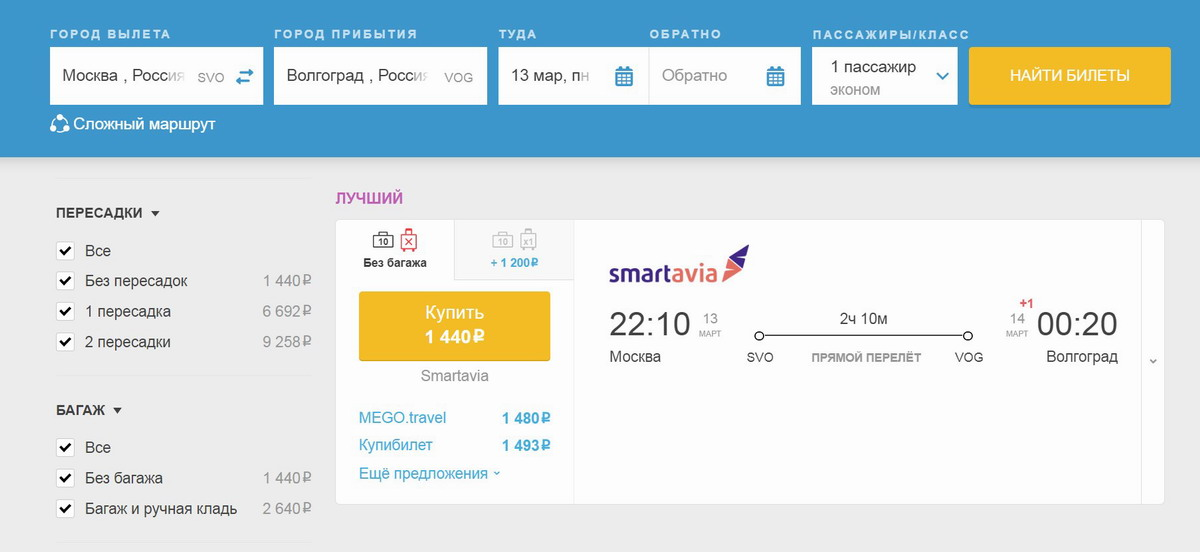Expand flight details chevron at right edge
Screen dimensions: 1200x552
pos(1153,361)
